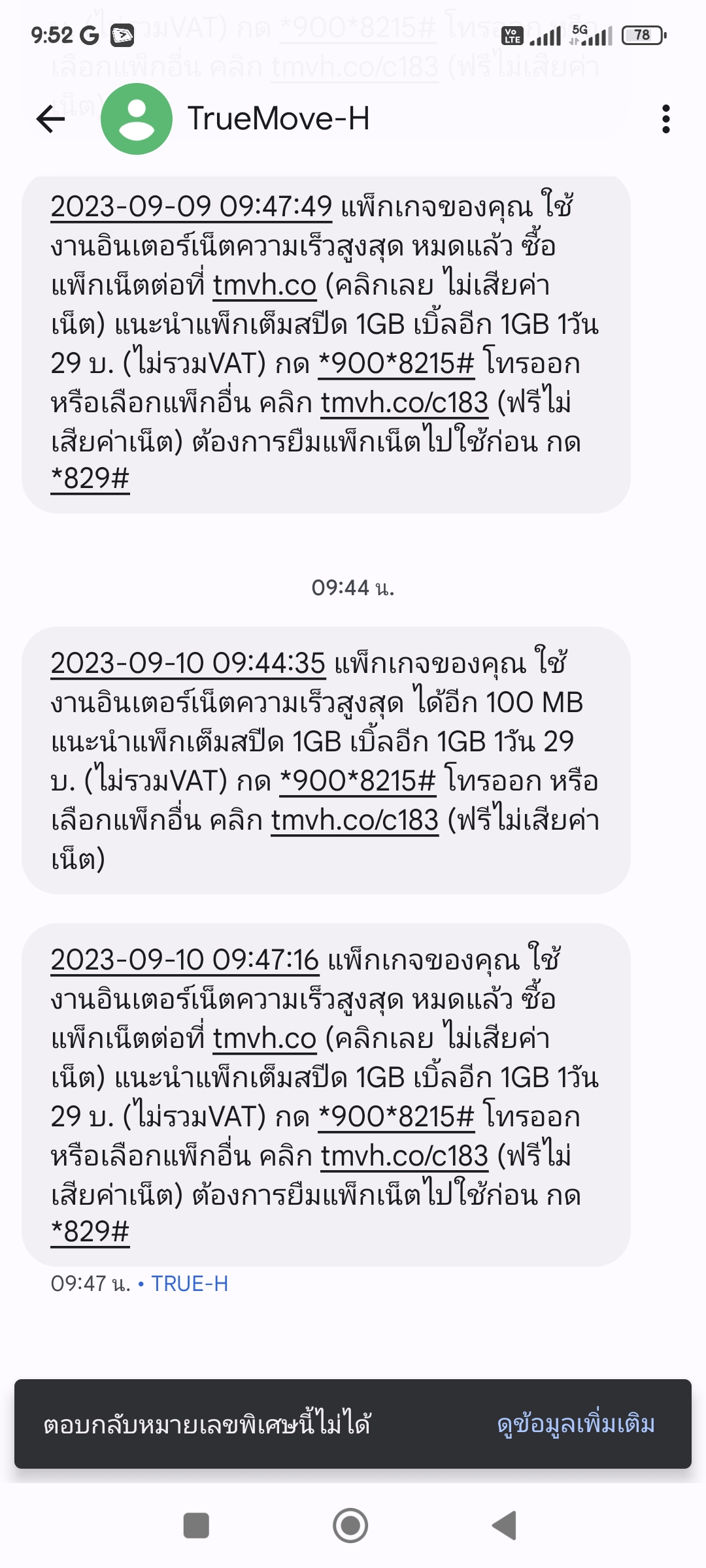
Task: Tap the Android recent apps square button
Action: coord(196,1526)
